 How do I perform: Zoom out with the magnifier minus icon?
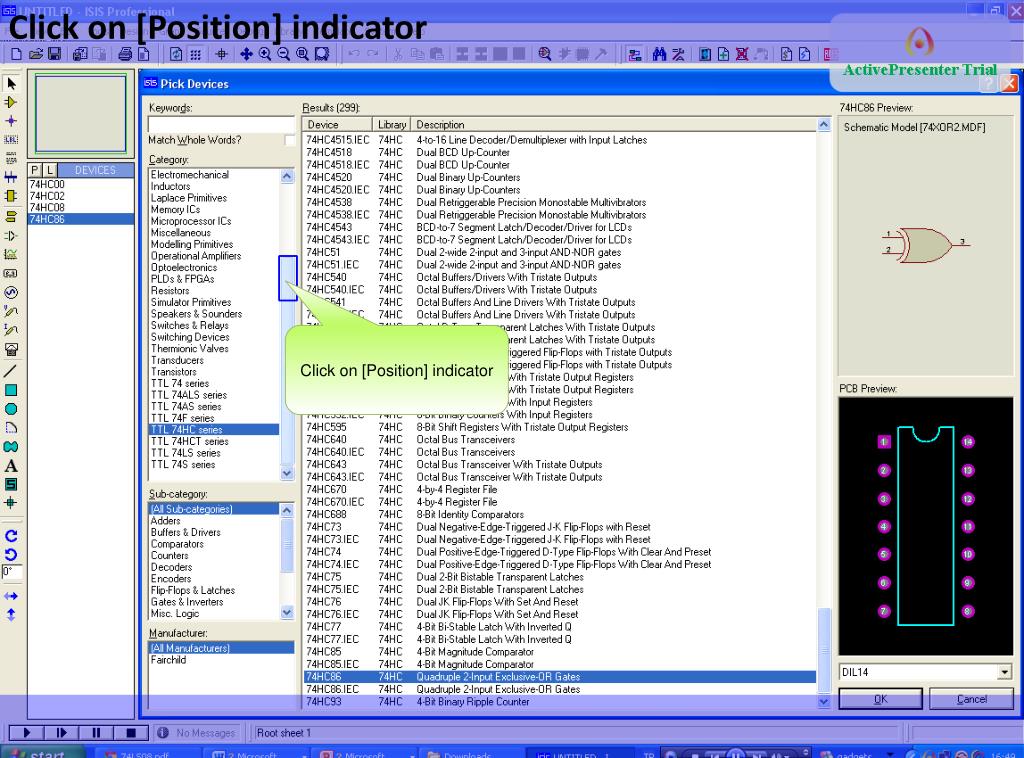pos(283,54)
